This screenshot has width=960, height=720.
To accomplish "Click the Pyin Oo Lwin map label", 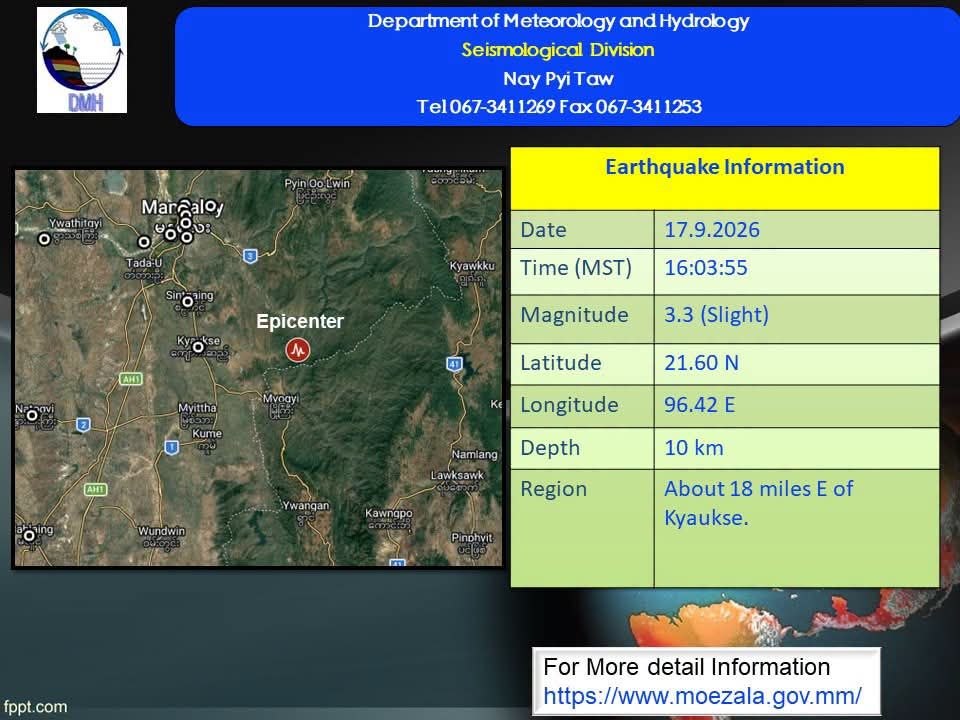I will pos(317,183).
